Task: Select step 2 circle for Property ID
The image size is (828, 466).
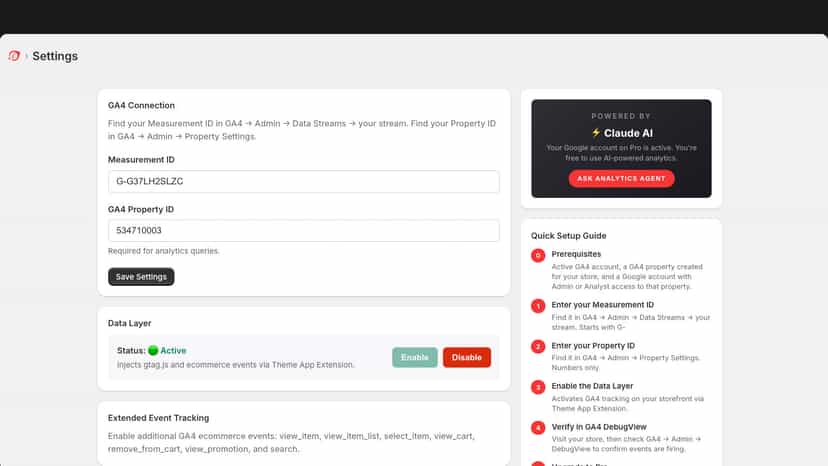Action: coord(538,347)
